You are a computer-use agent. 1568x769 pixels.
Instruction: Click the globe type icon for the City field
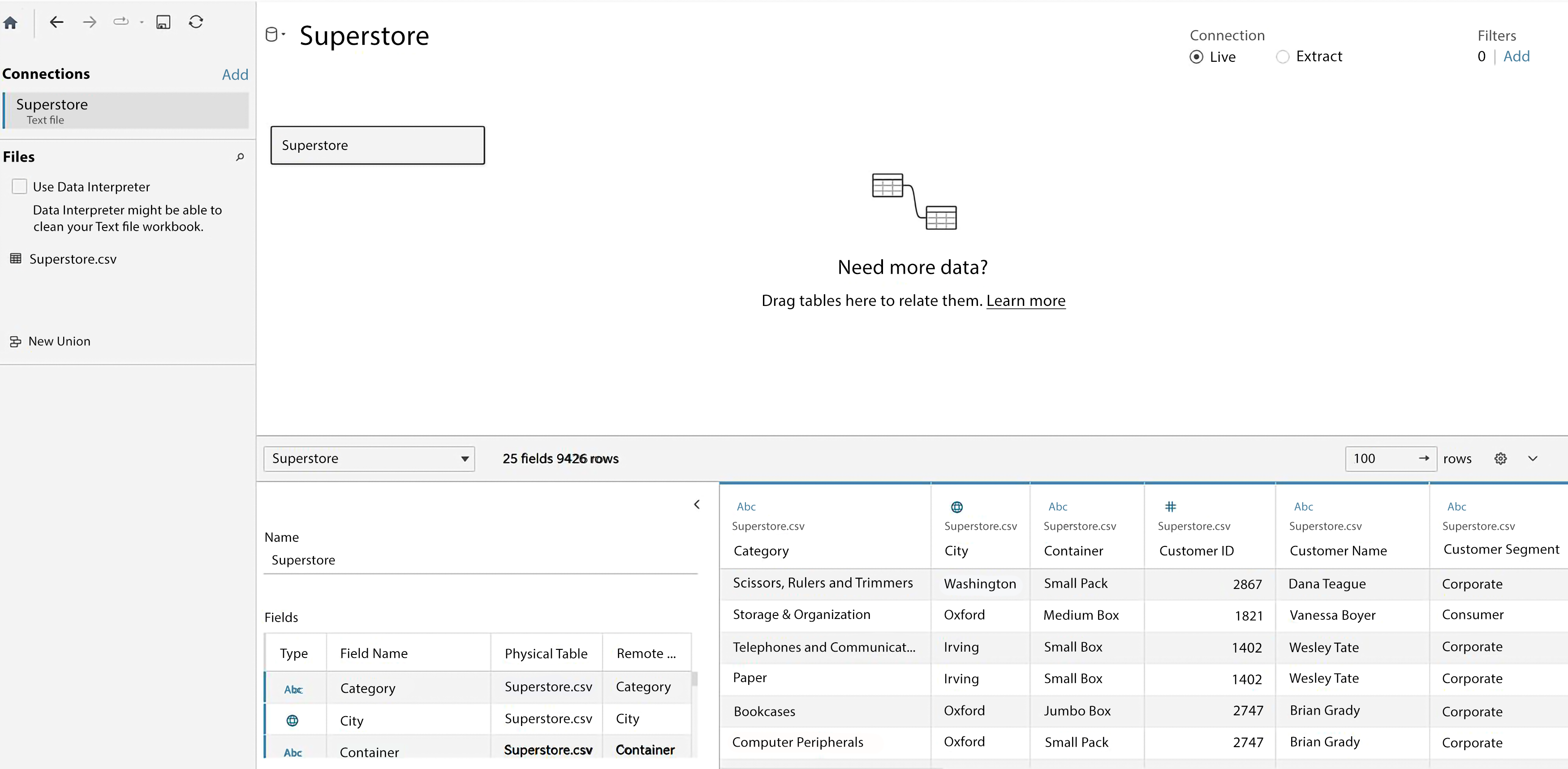(x=294, y=720)
